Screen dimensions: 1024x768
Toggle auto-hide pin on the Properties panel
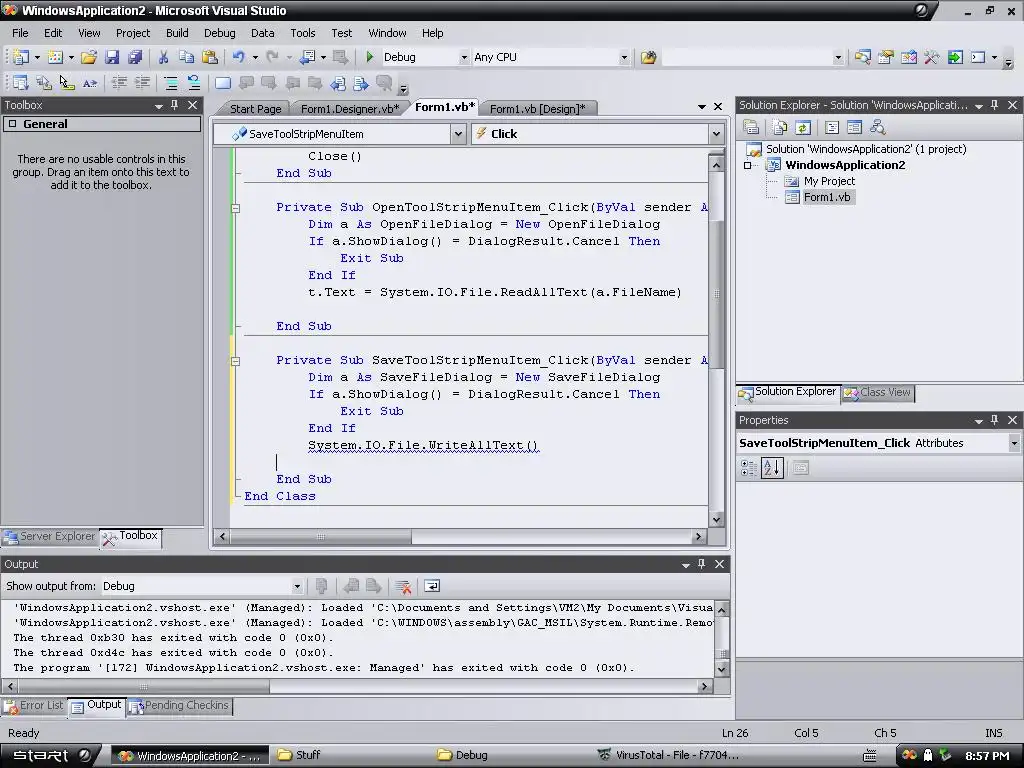[995, 420]
